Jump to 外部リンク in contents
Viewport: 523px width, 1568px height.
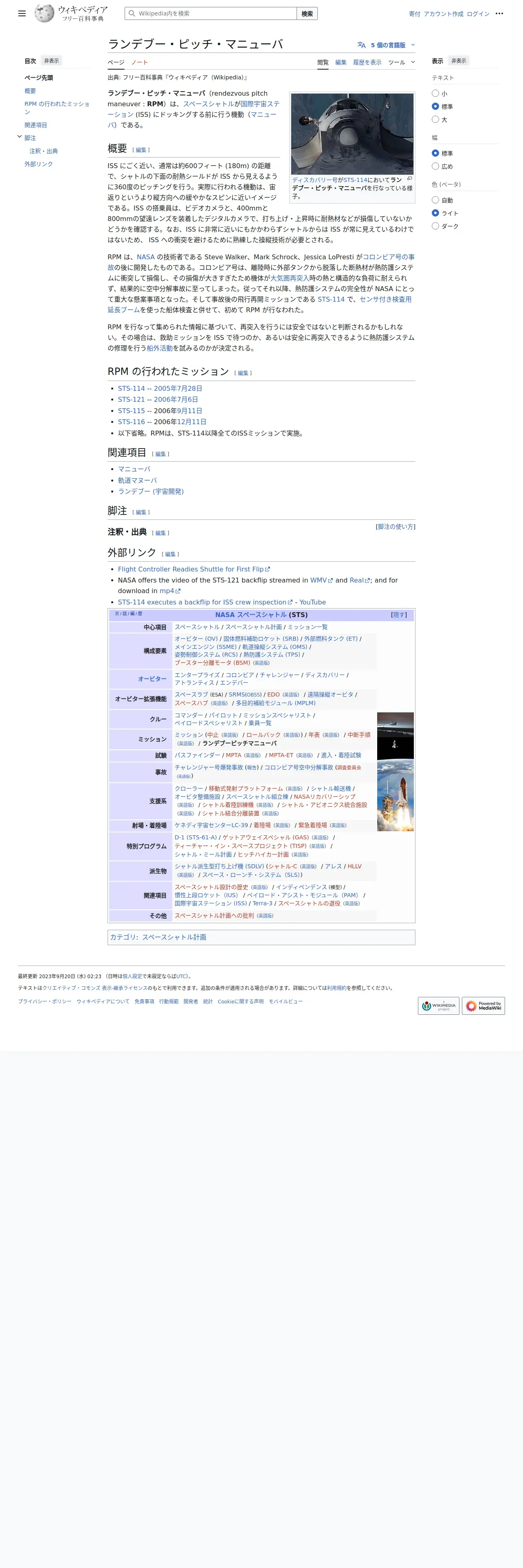[x=38, y=164]
